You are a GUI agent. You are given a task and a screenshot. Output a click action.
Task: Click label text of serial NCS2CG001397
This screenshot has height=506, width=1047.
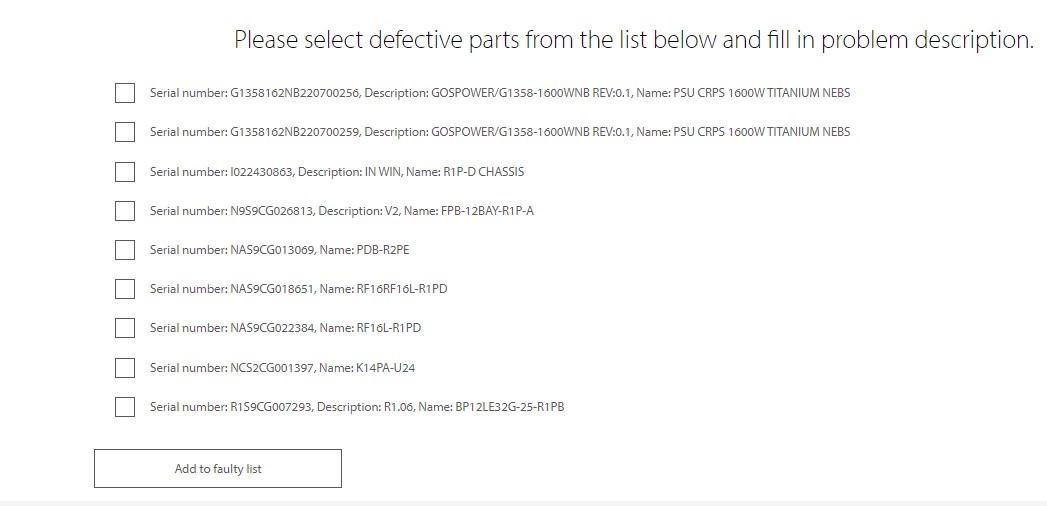pos(282,368)
